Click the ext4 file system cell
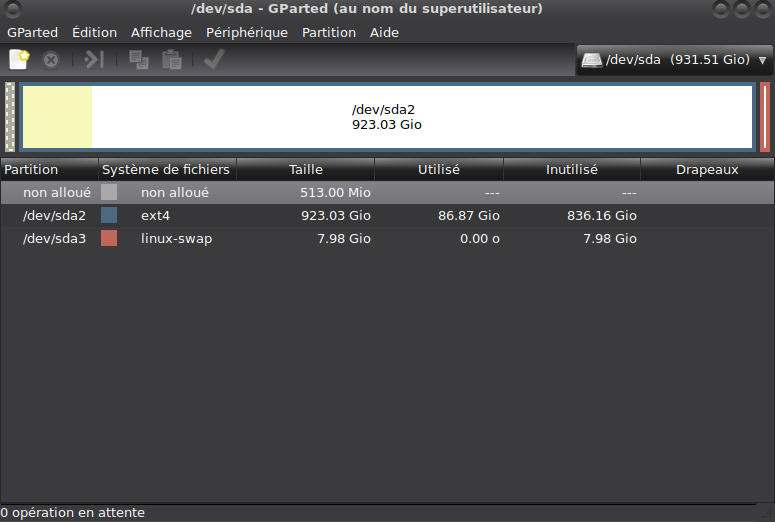 click(155, 216)
